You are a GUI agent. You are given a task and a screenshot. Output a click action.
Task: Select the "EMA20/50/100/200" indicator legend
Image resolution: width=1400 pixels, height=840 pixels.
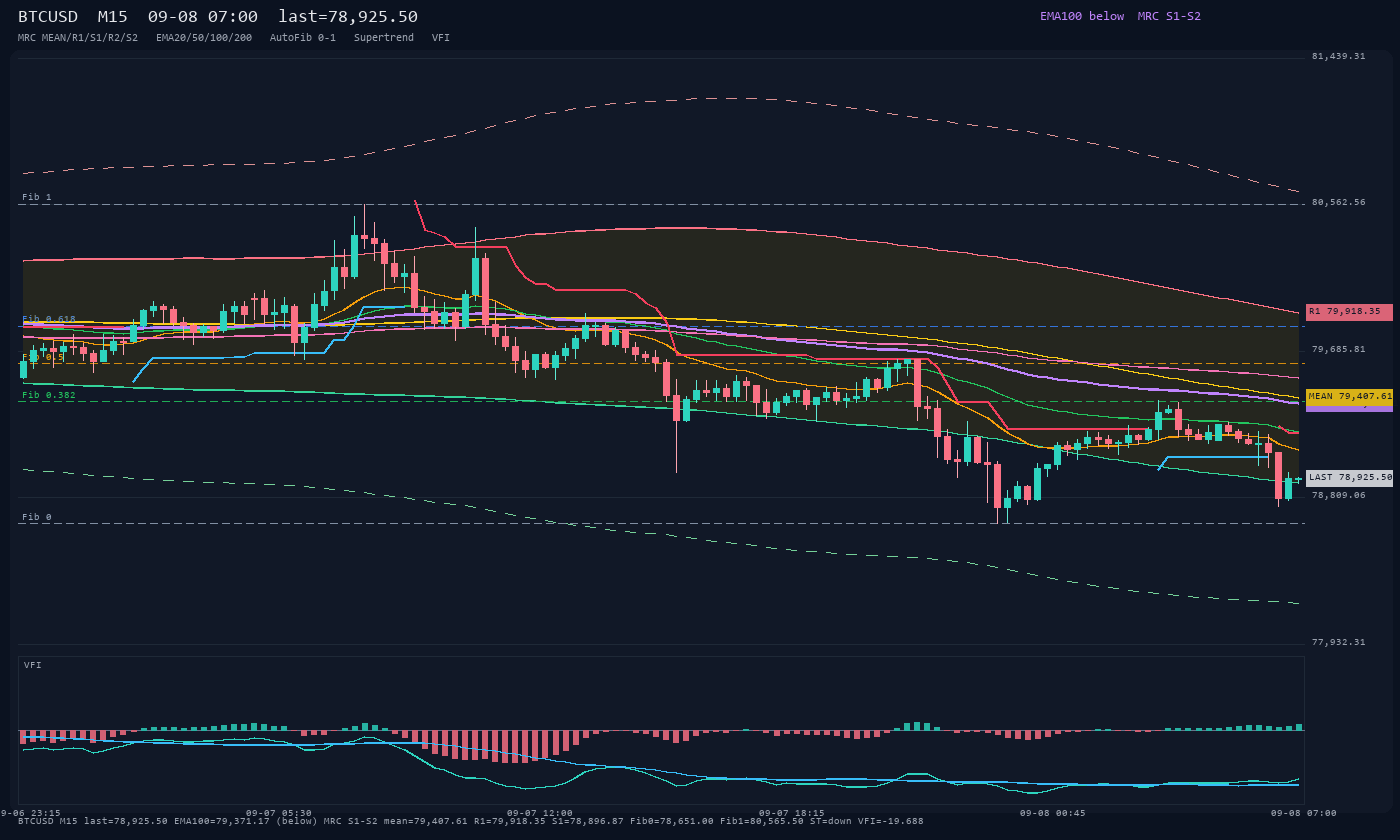click(204, 38)
